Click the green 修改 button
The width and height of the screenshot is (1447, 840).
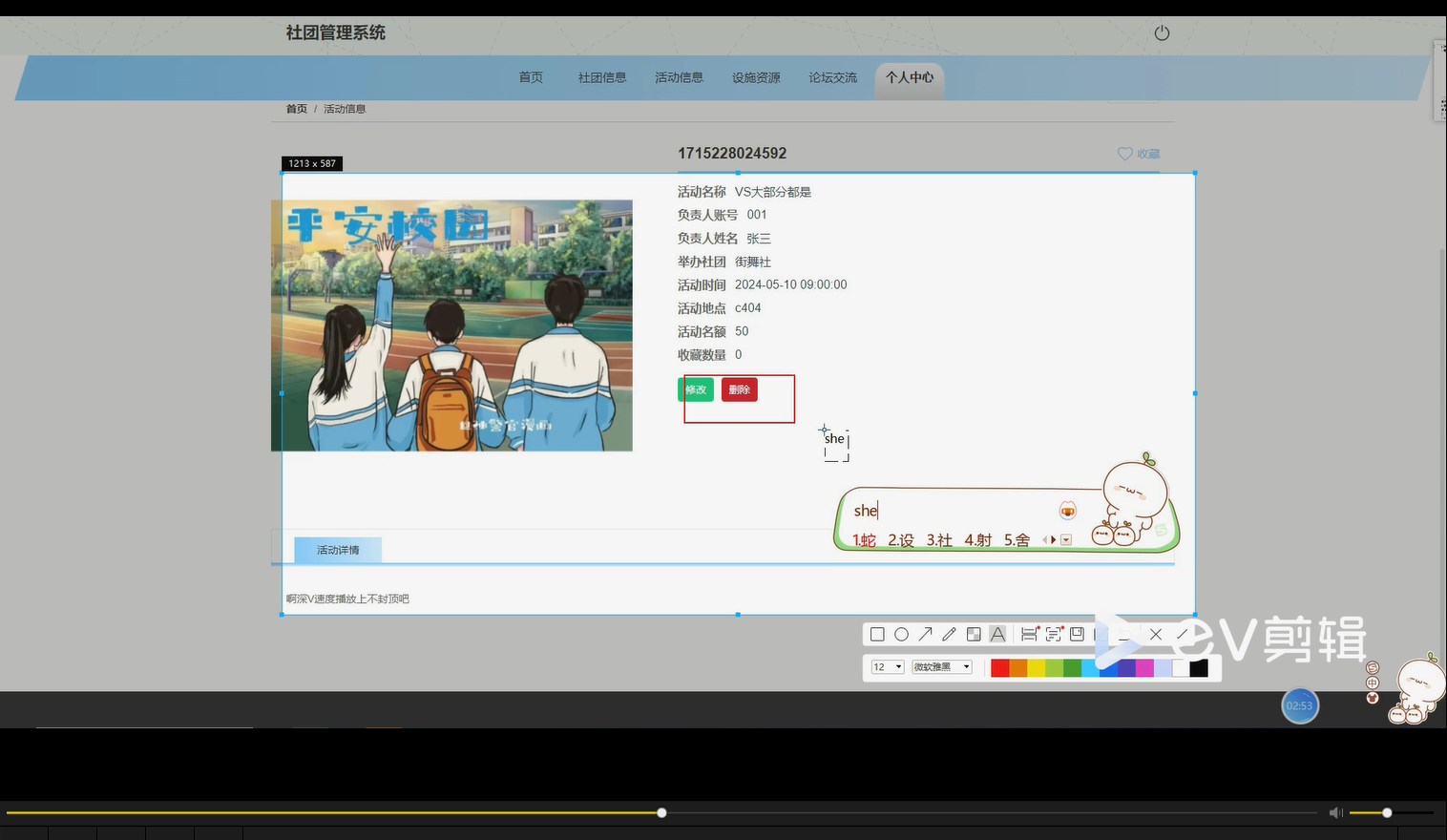[696, 389]
